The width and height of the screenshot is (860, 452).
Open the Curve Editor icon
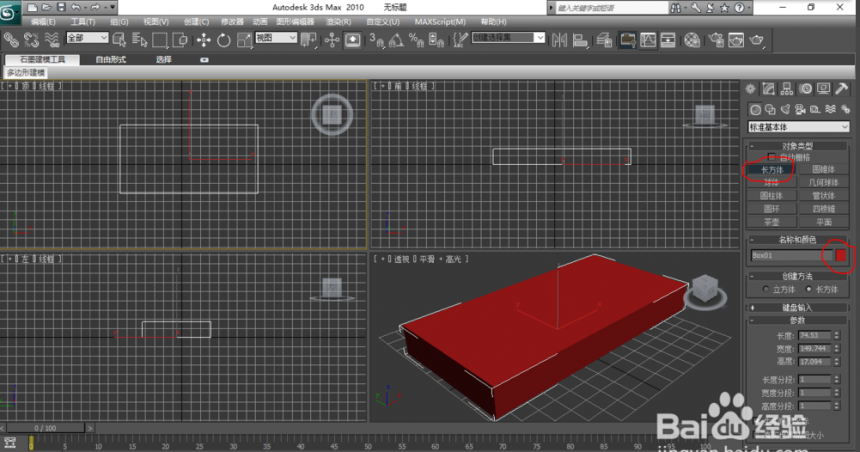648,39
